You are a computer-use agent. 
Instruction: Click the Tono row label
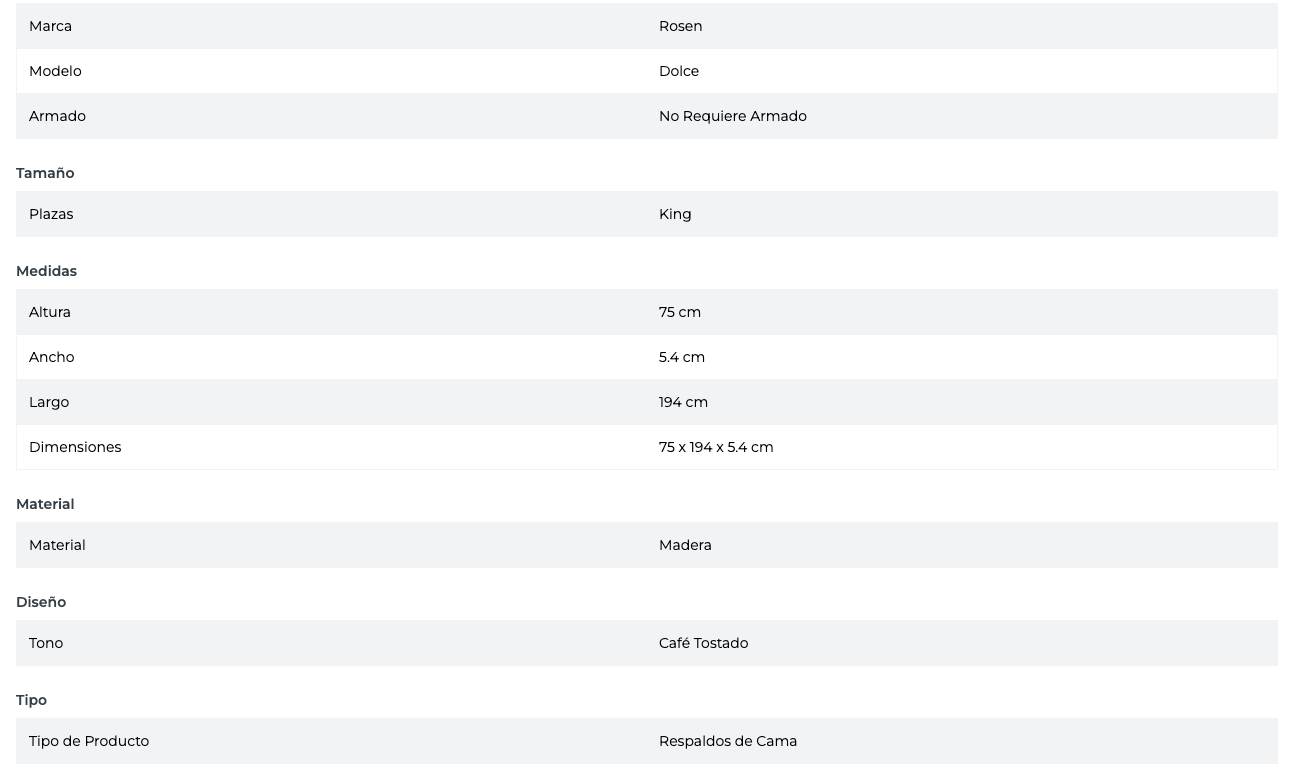tap(46, 643)
